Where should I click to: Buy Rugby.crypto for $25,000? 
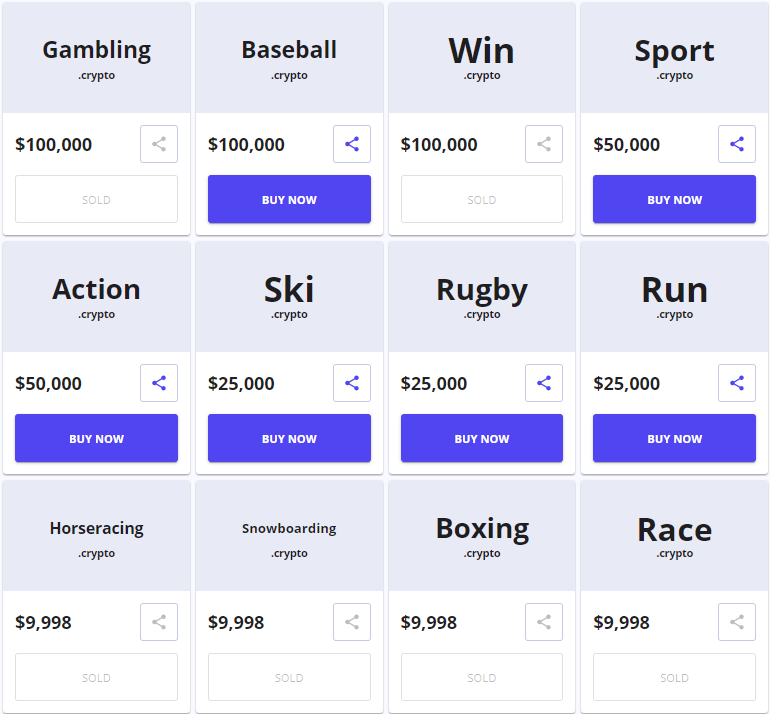[482, 438]
